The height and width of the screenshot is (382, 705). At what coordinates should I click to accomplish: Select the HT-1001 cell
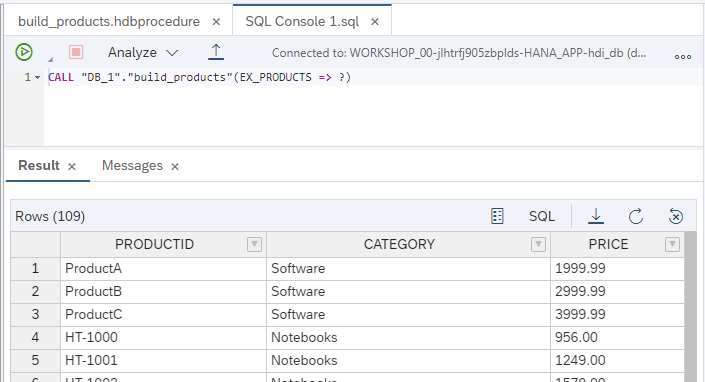click(164, 360)
